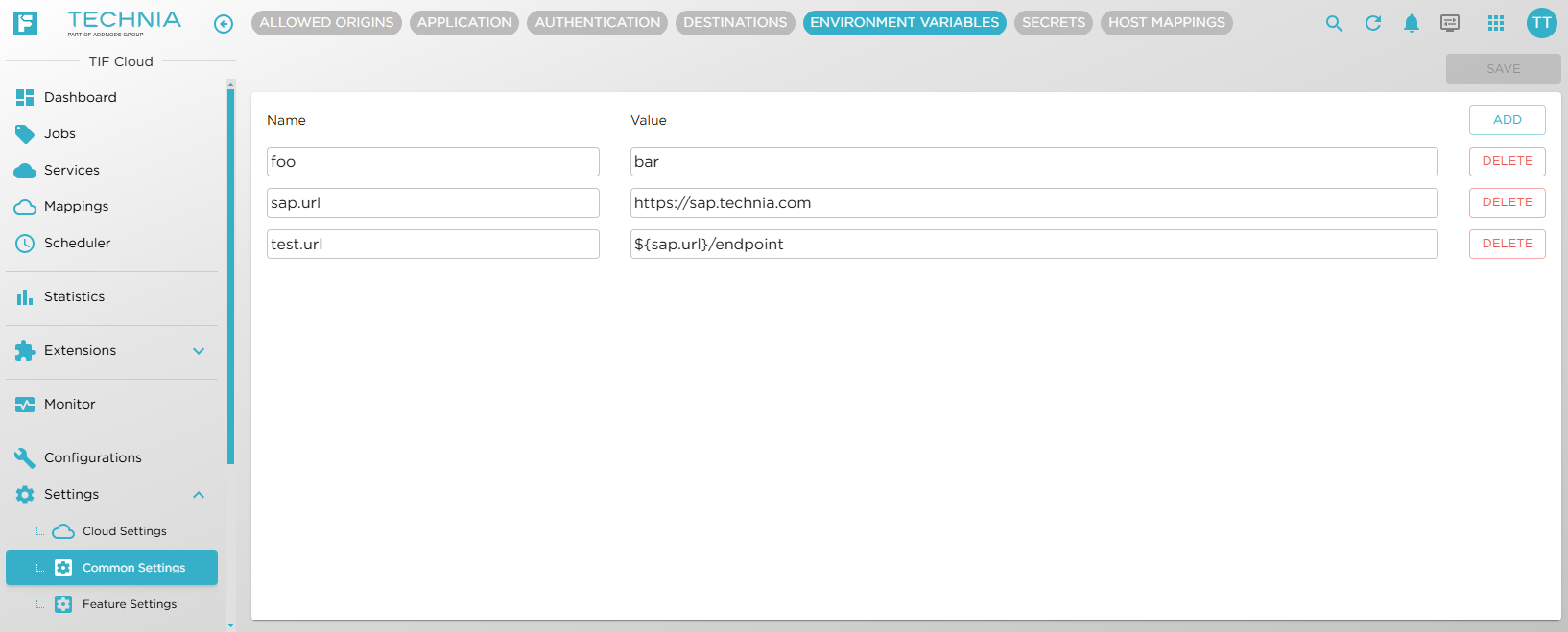Open the apps grid icon
This screenshot has width=1568, height=632.
point(1496,23)
